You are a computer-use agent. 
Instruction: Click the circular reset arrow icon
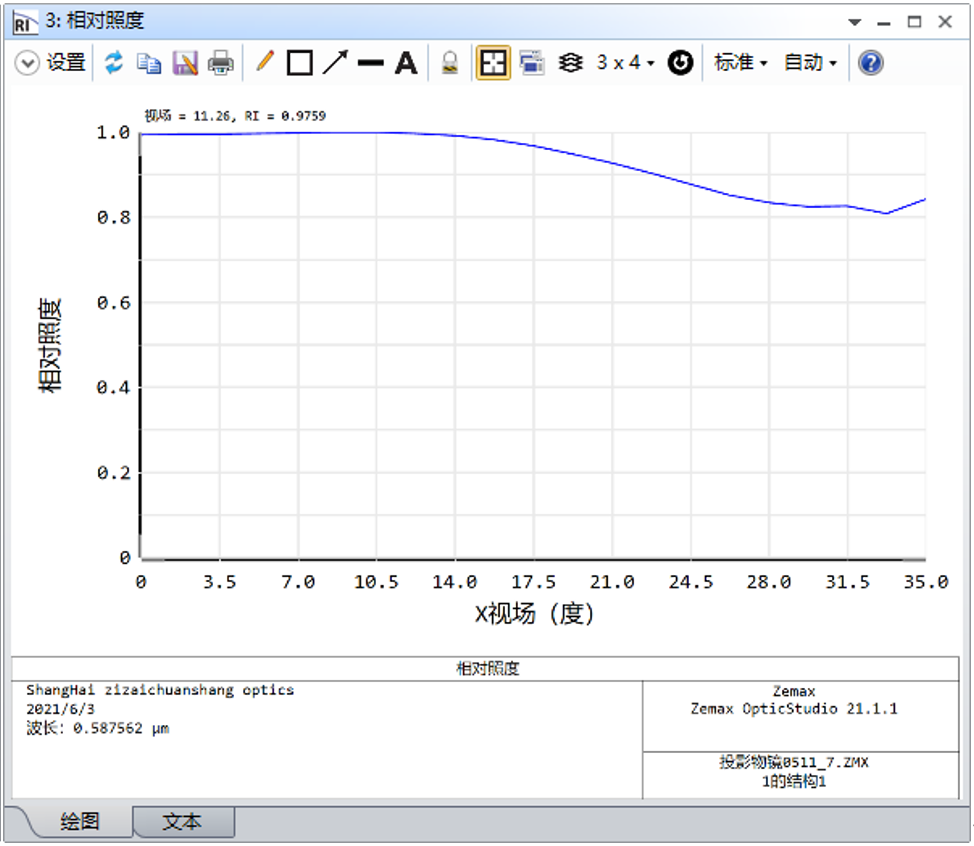[680, 63]
